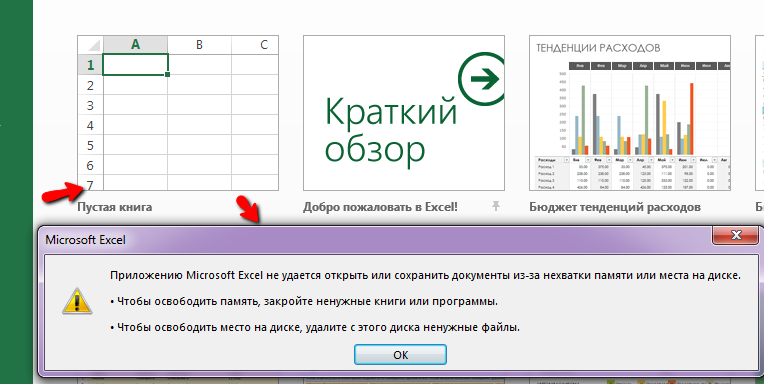Click the yellow warning triangle icon
Viewport: 764px width, 384px height.
[x=77, y=301]
